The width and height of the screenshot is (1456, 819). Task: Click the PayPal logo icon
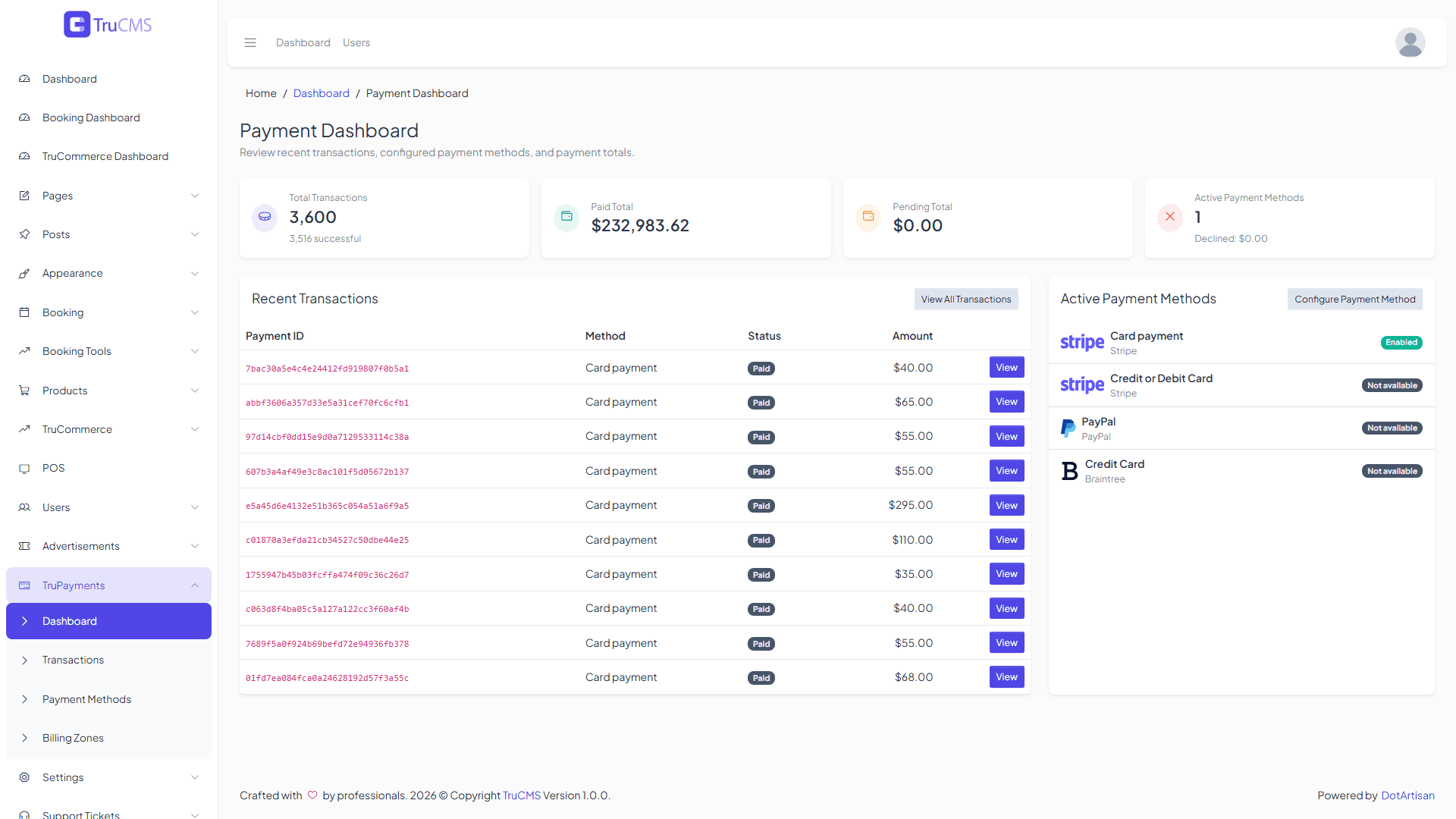1068,428
